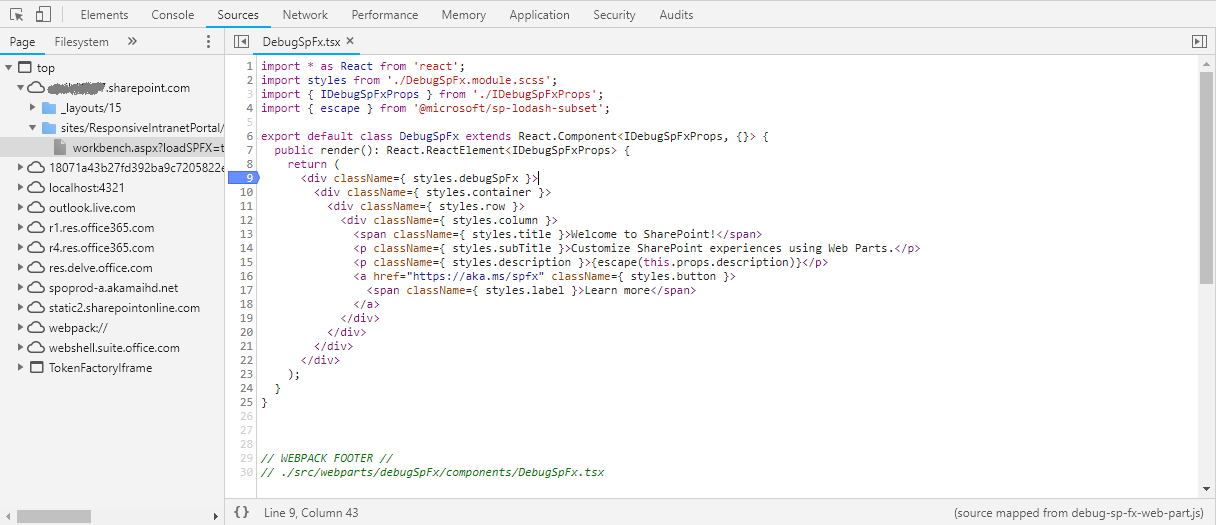This screenshot has height=525, width=1216.
Task: Hide the navigator pane with sidebar icon
Action: (240, 42)
